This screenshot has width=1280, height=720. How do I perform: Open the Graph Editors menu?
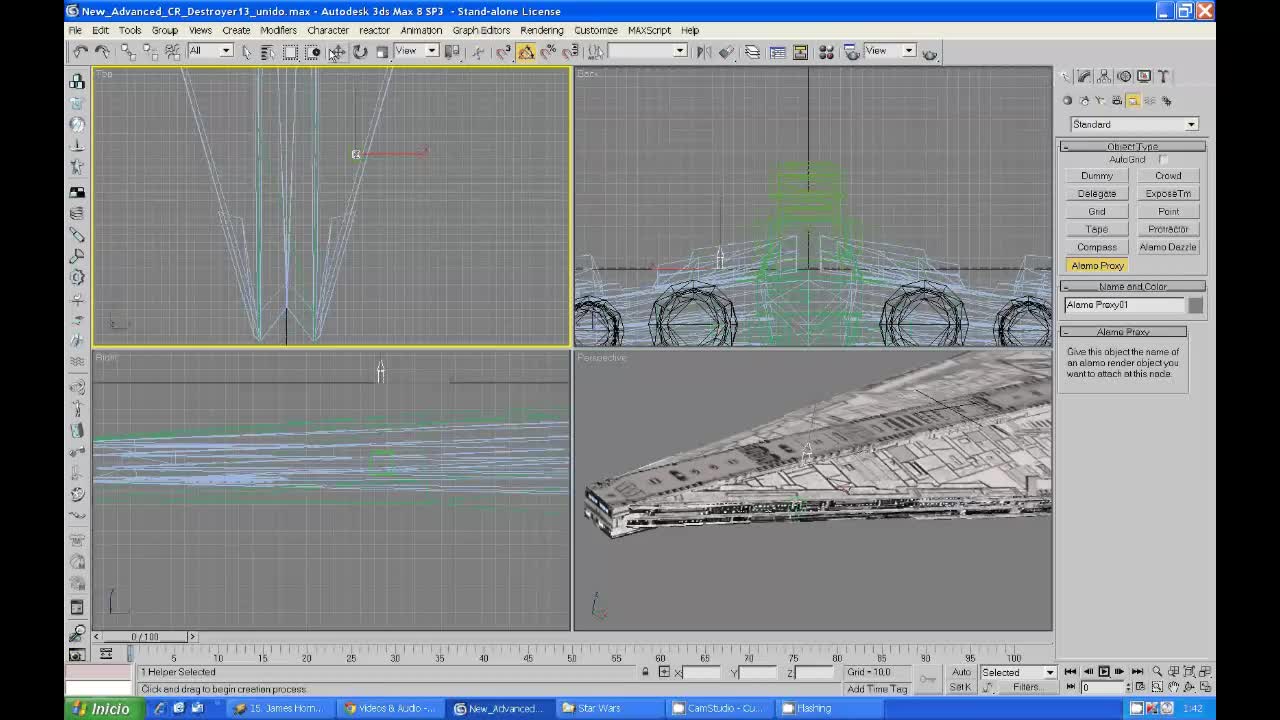click(x=481, y=30)
